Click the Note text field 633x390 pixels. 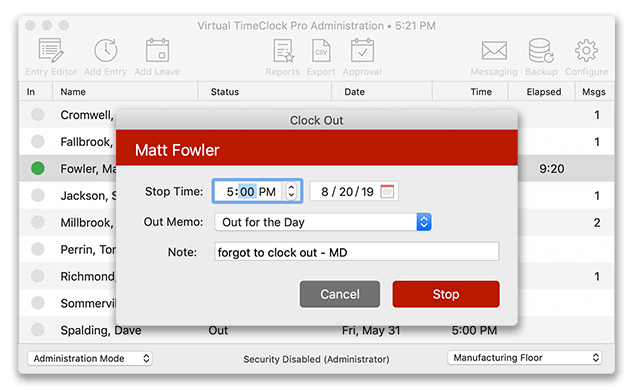coord(357,252)
